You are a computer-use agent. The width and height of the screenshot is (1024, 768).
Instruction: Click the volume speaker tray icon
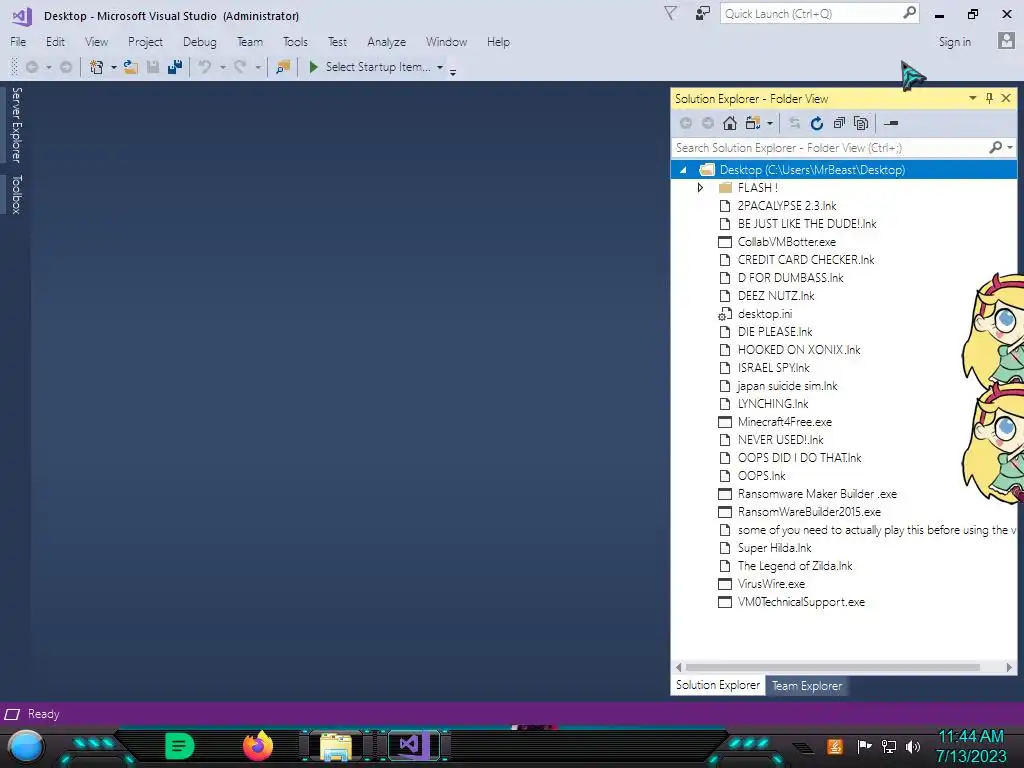[x=913, y=746]
